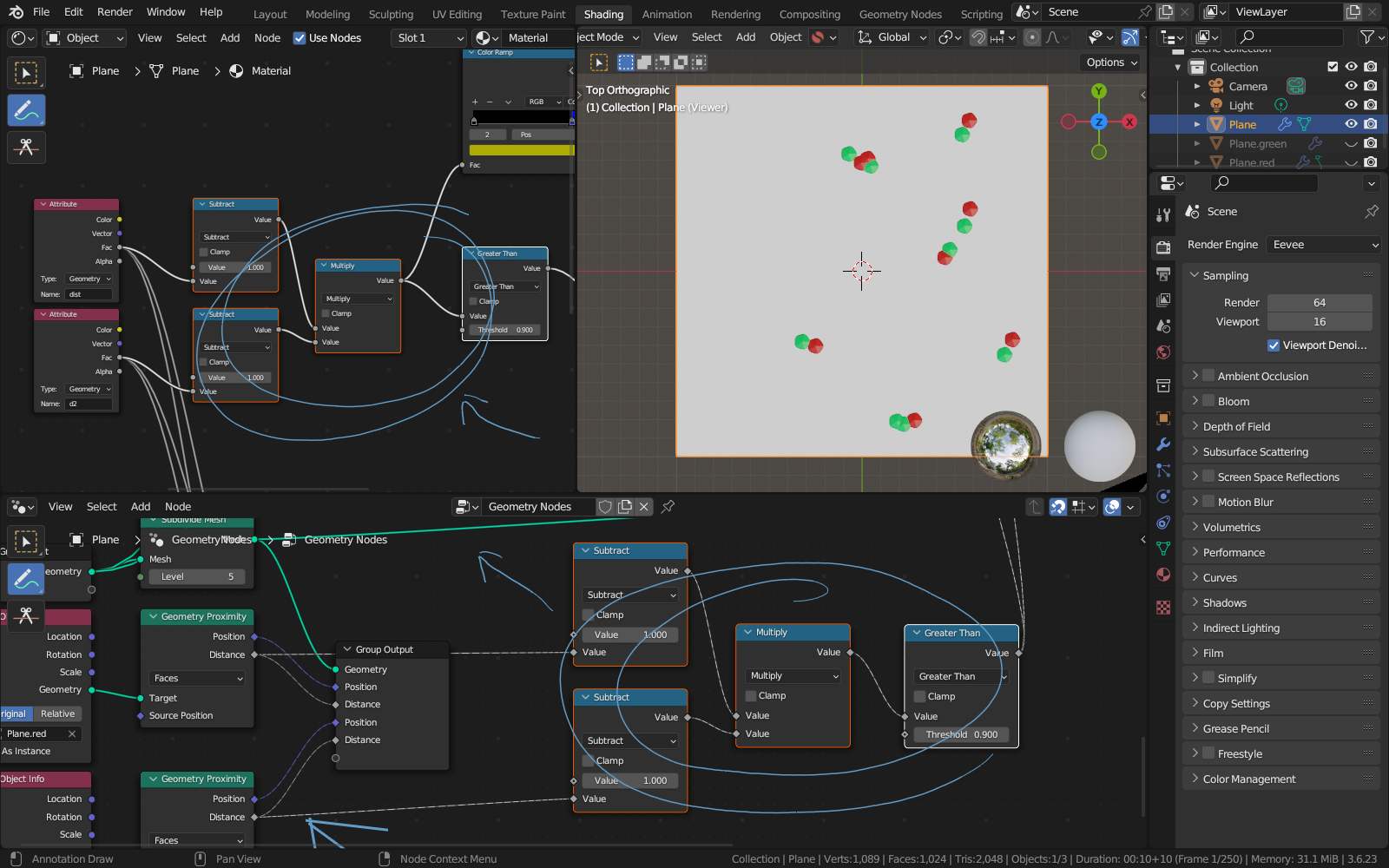Open the Modifier properties wrench tab
The height and width of the screenshot is (868, 1389).
tap(1163, 444)
